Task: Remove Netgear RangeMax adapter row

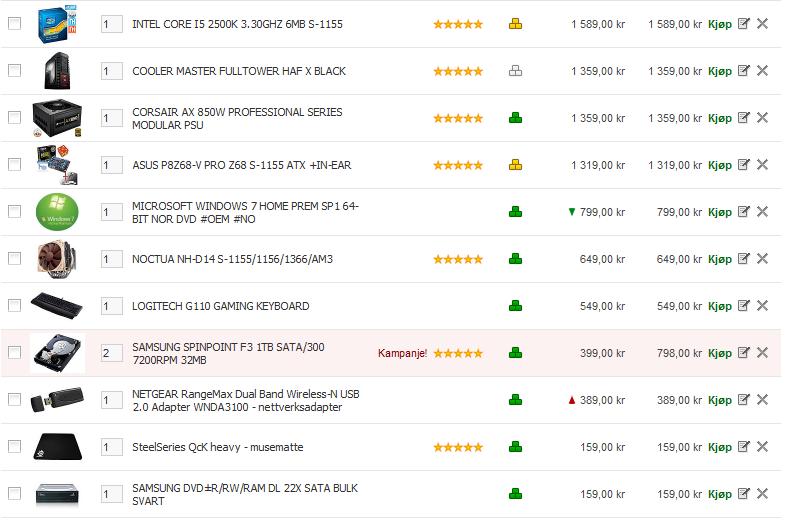Action: (x=762, y=400)
